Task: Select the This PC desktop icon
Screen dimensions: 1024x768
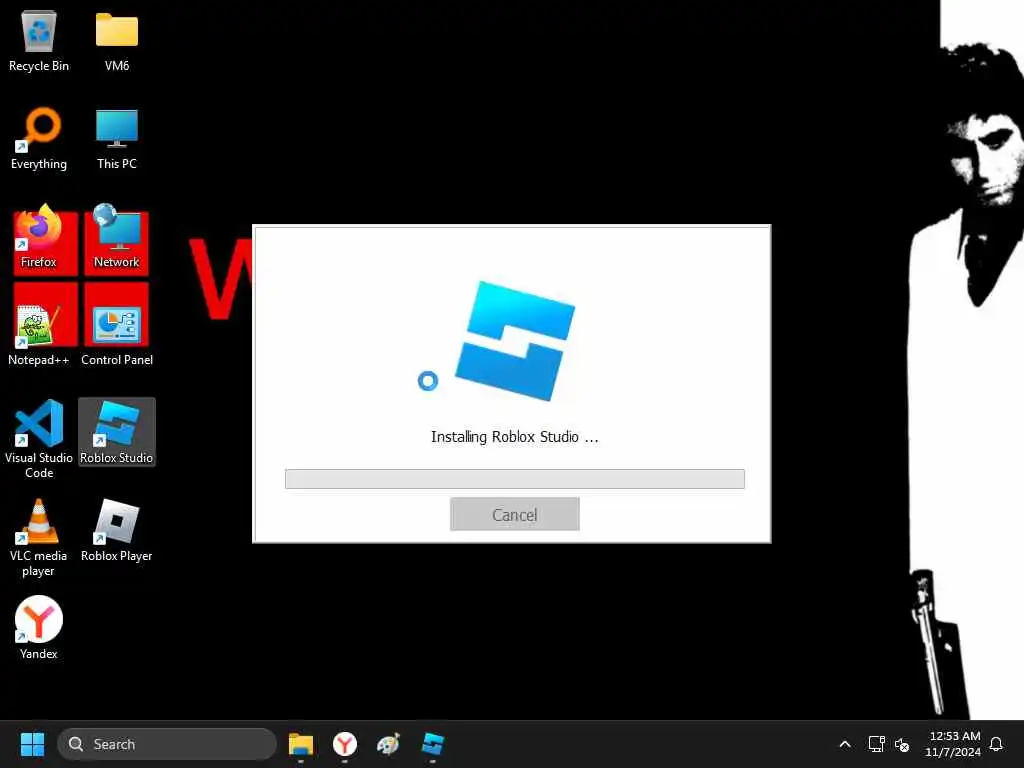Action: pyautogui.click(x=117, y=138)
